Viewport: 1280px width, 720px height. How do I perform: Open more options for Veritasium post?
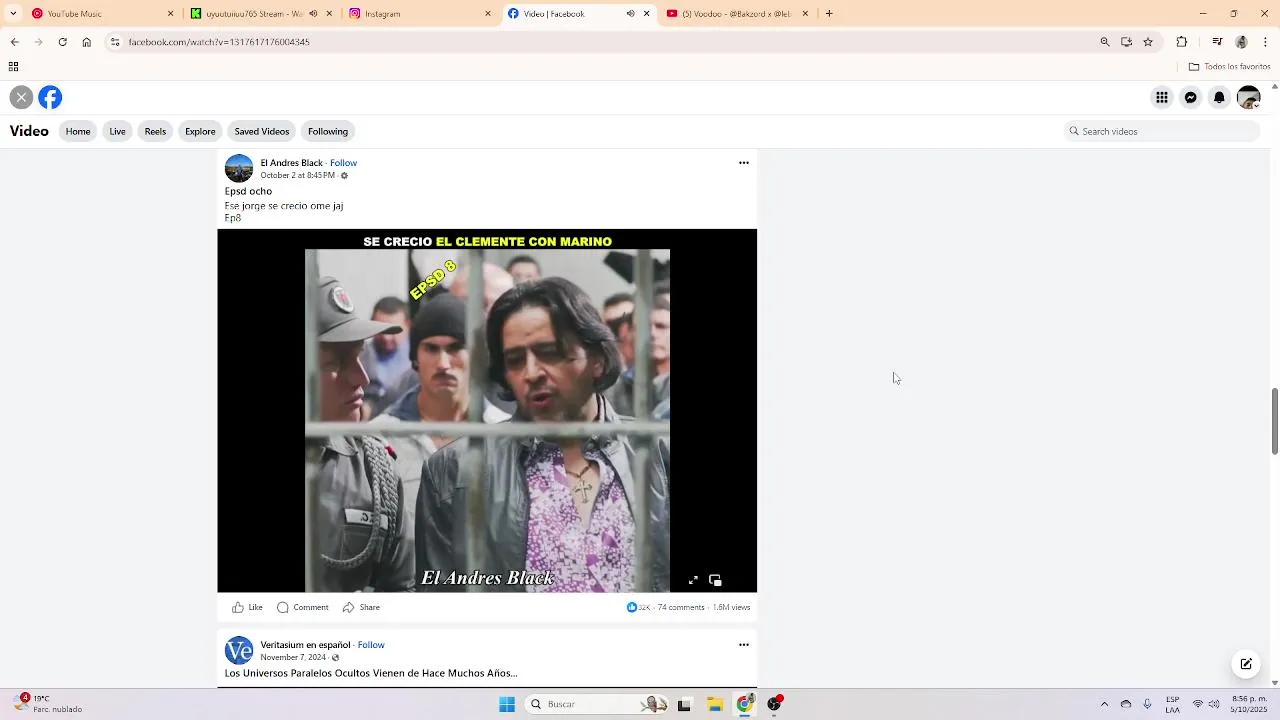tap(743, 645)
